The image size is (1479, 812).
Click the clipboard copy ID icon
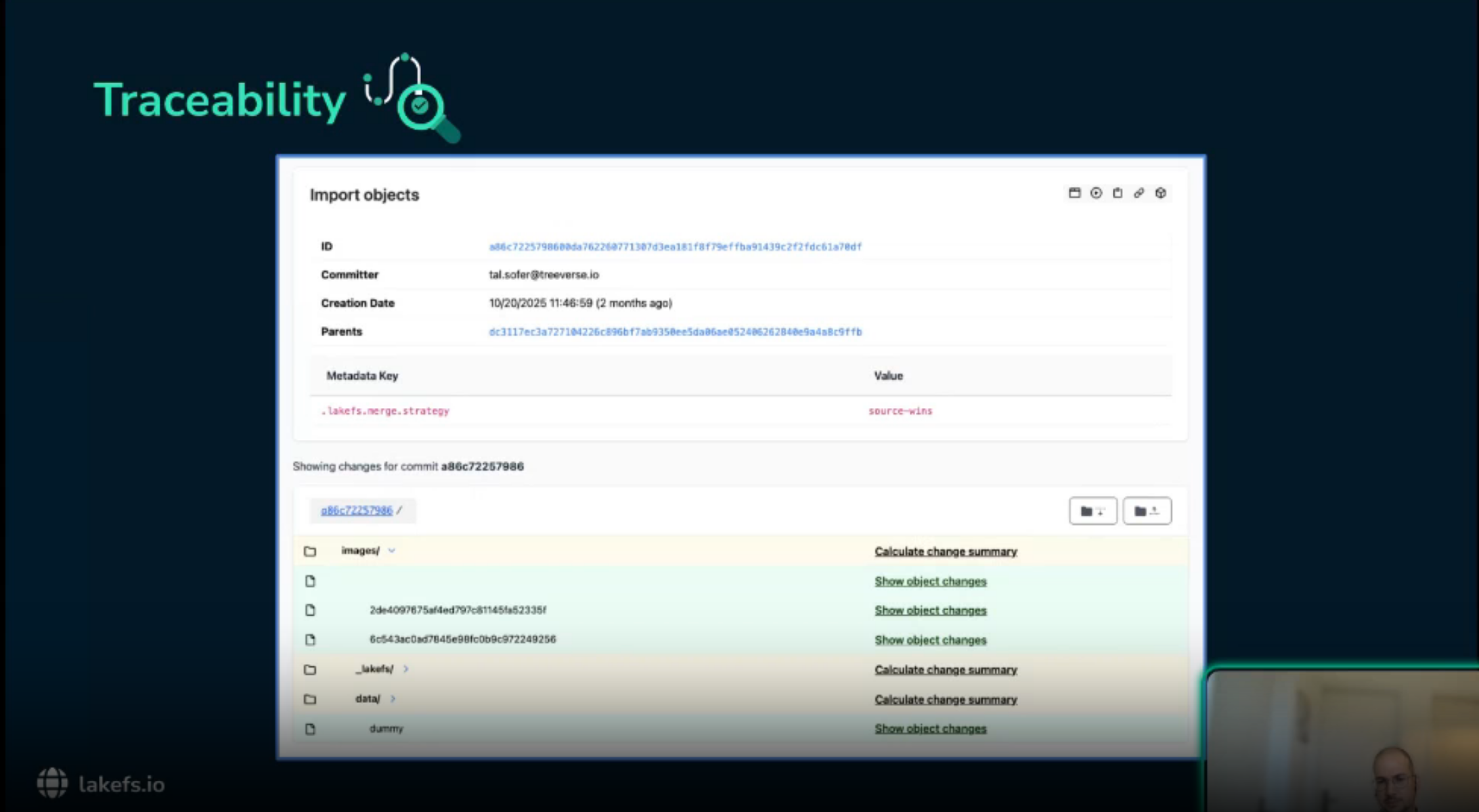click(x=1118, y=193)
